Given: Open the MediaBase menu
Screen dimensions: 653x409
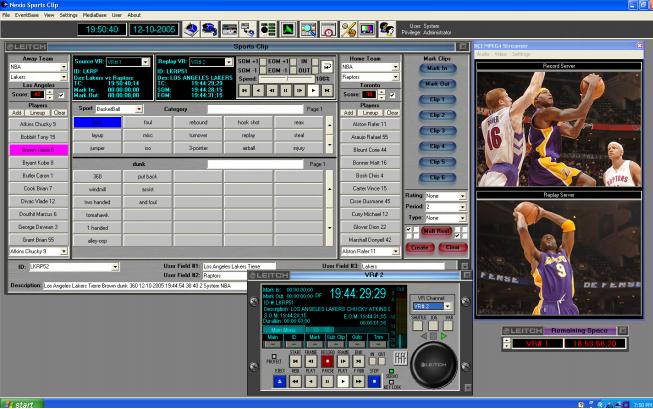Looking at the screenshot, I should (96, 15).
